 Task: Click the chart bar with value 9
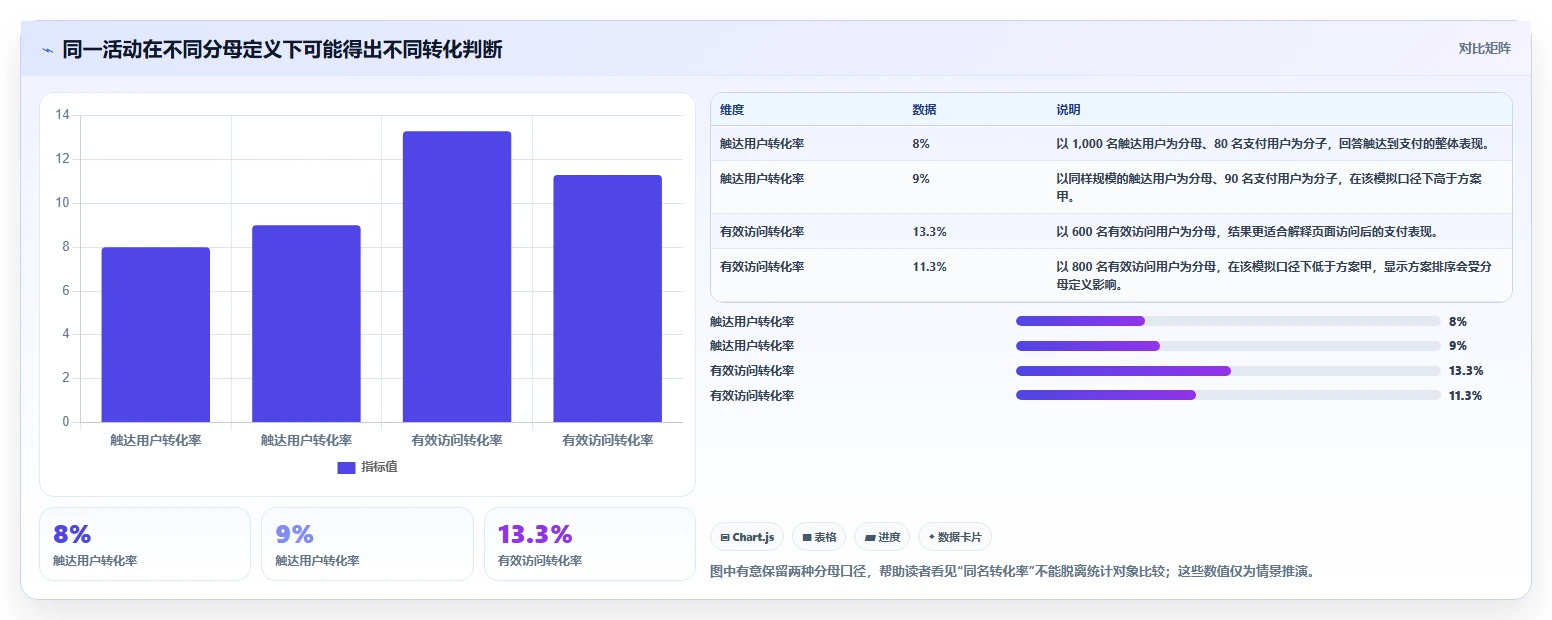tap(306, 324)
